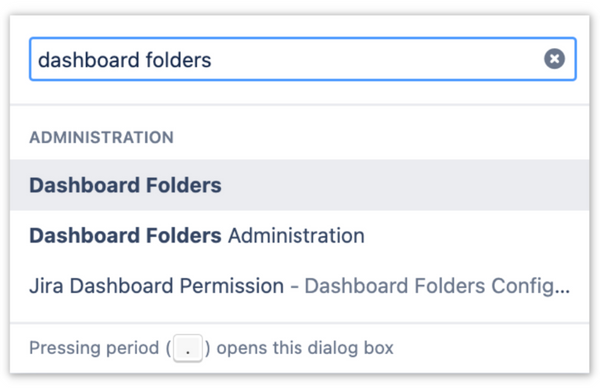The image size is (600, 390).
Task: Click the ellipsis ending the third result
Action: [562, 291]
